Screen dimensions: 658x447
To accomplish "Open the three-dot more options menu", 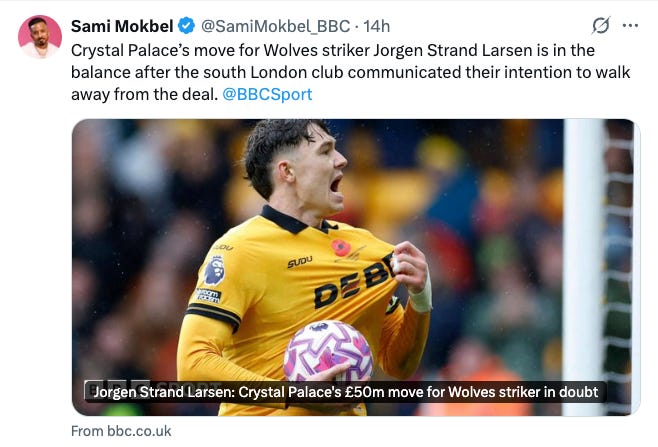I will click(630, 26).
